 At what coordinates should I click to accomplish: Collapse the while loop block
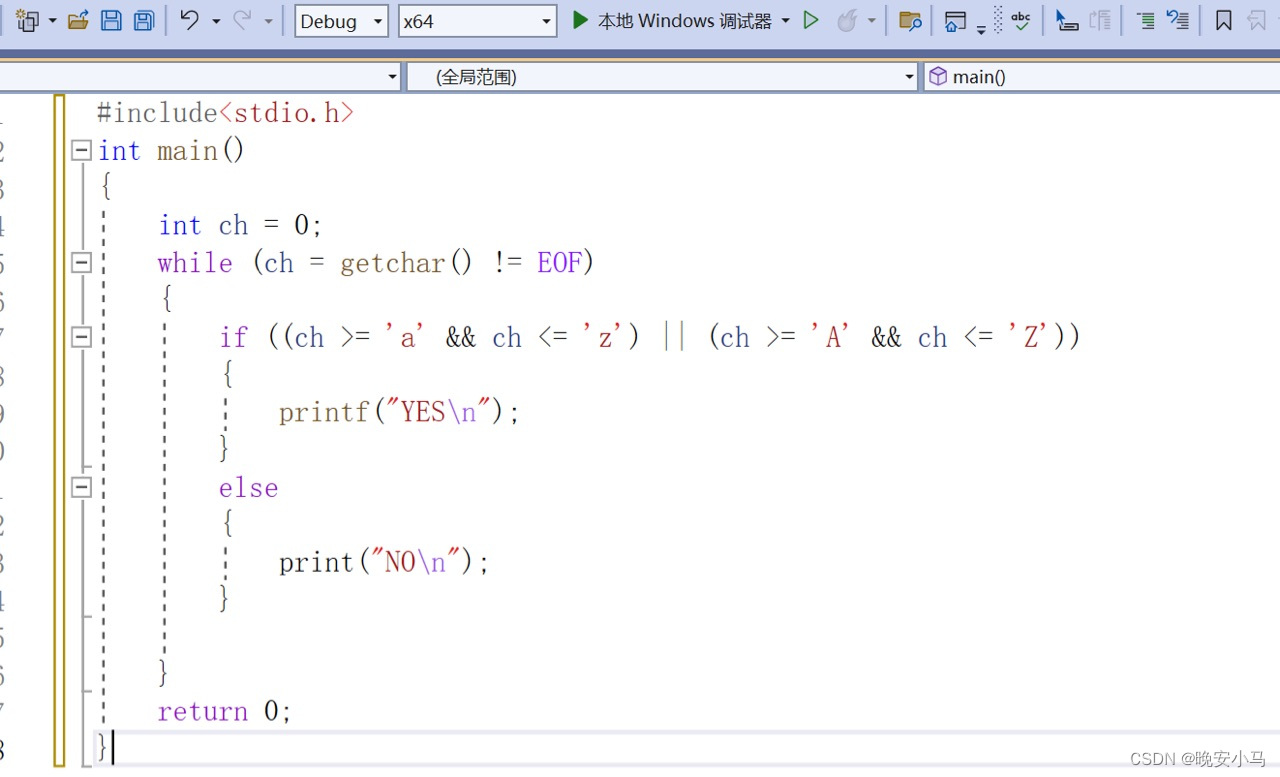point(82,263)
